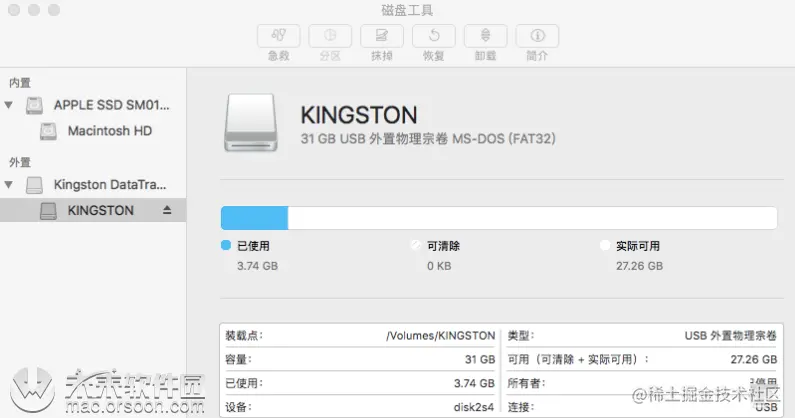Select Kingston DataTra... in sidebar
This screenshot has width=795, height=418.
110,185
